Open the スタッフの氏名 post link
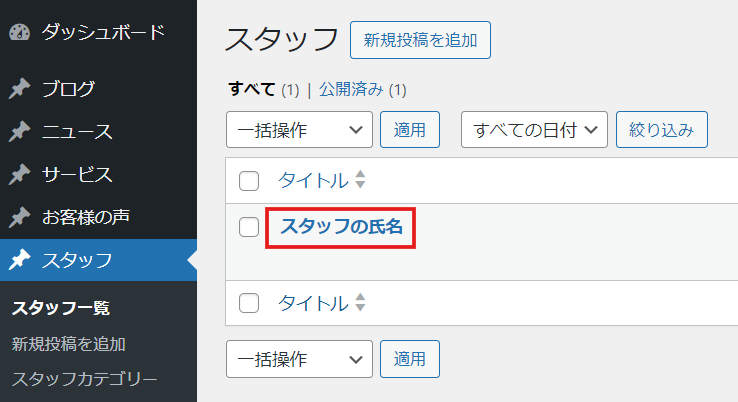Screen dimensions: 738x402 click(x=341, y=226)
